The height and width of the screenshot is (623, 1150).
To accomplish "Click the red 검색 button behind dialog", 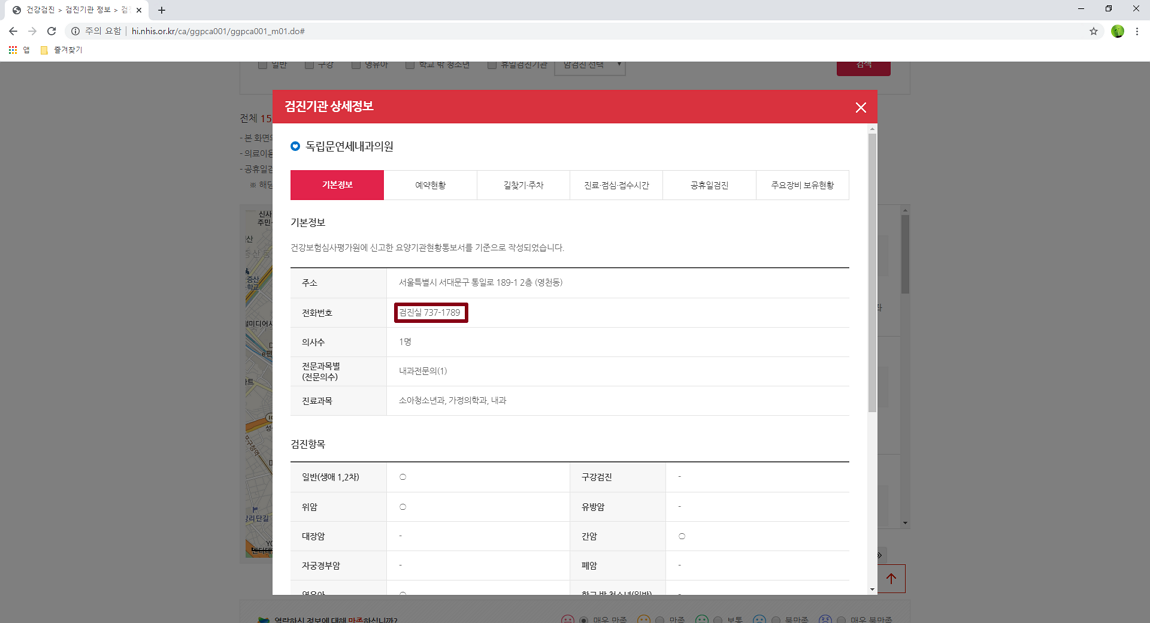I will pyautogui.click(x=863, y=68).
